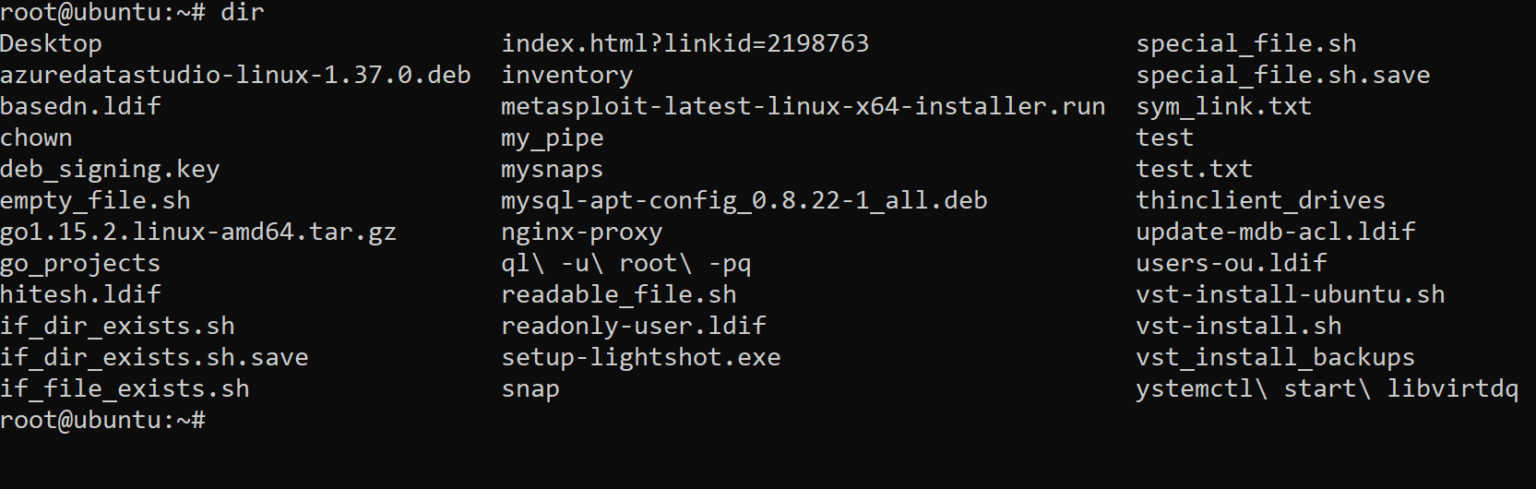
Task: Click azuredatastudio-linux-1.37.0.deb in the listing
Action: click(x=235, y=75)
